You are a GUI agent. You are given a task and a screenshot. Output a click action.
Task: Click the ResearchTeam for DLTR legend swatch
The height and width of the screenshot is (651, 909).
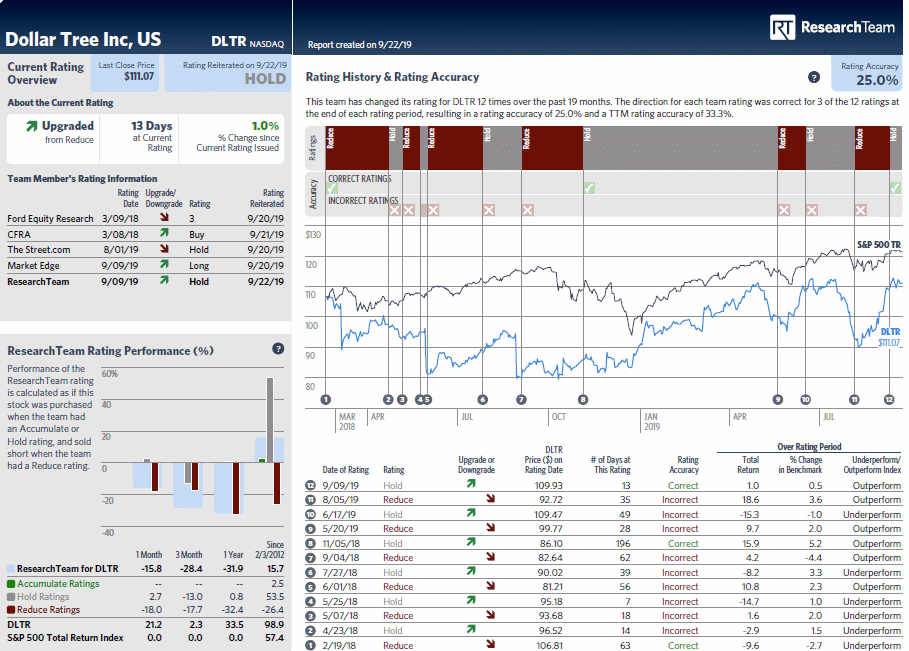coord(11,569)
